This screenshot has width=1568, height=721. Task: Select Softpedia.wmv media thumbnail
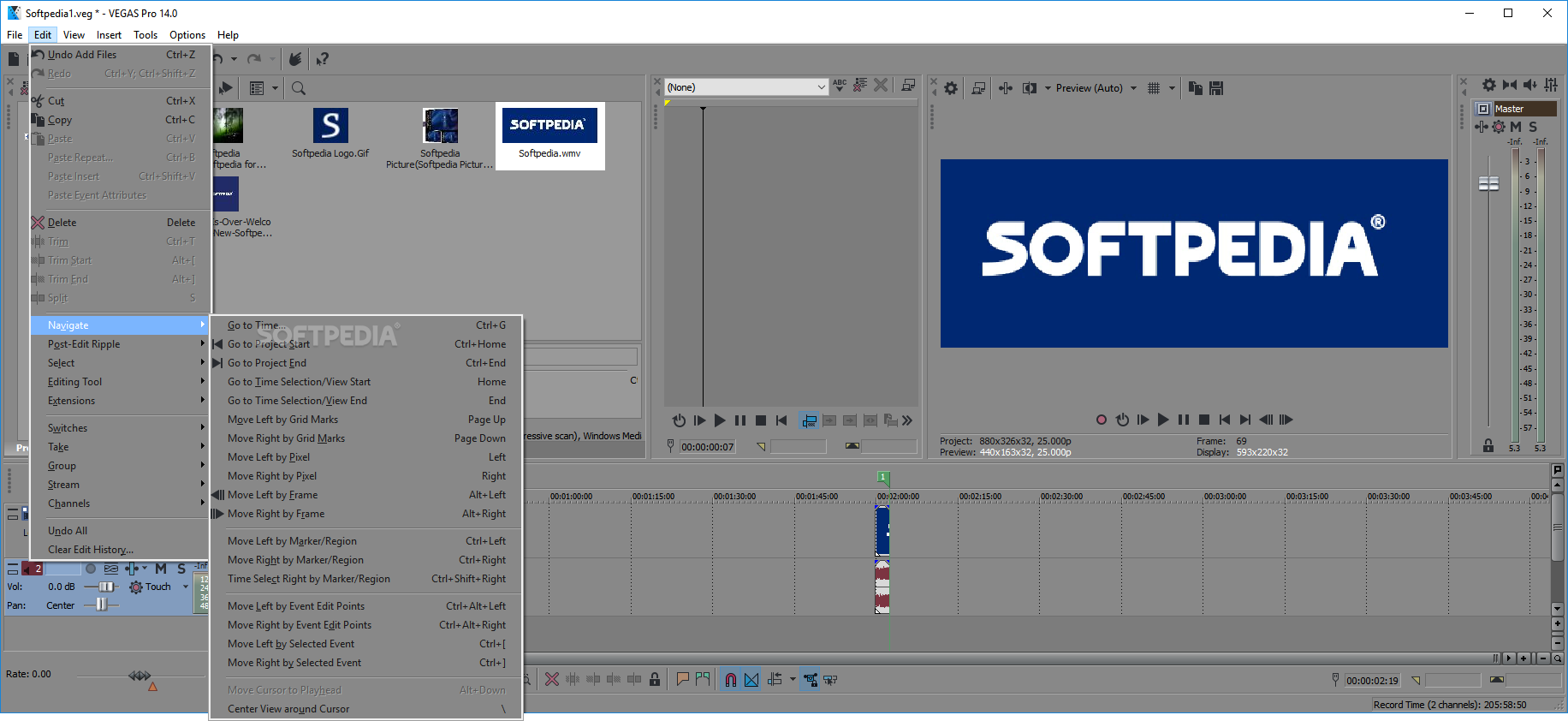tap(549, 135)
